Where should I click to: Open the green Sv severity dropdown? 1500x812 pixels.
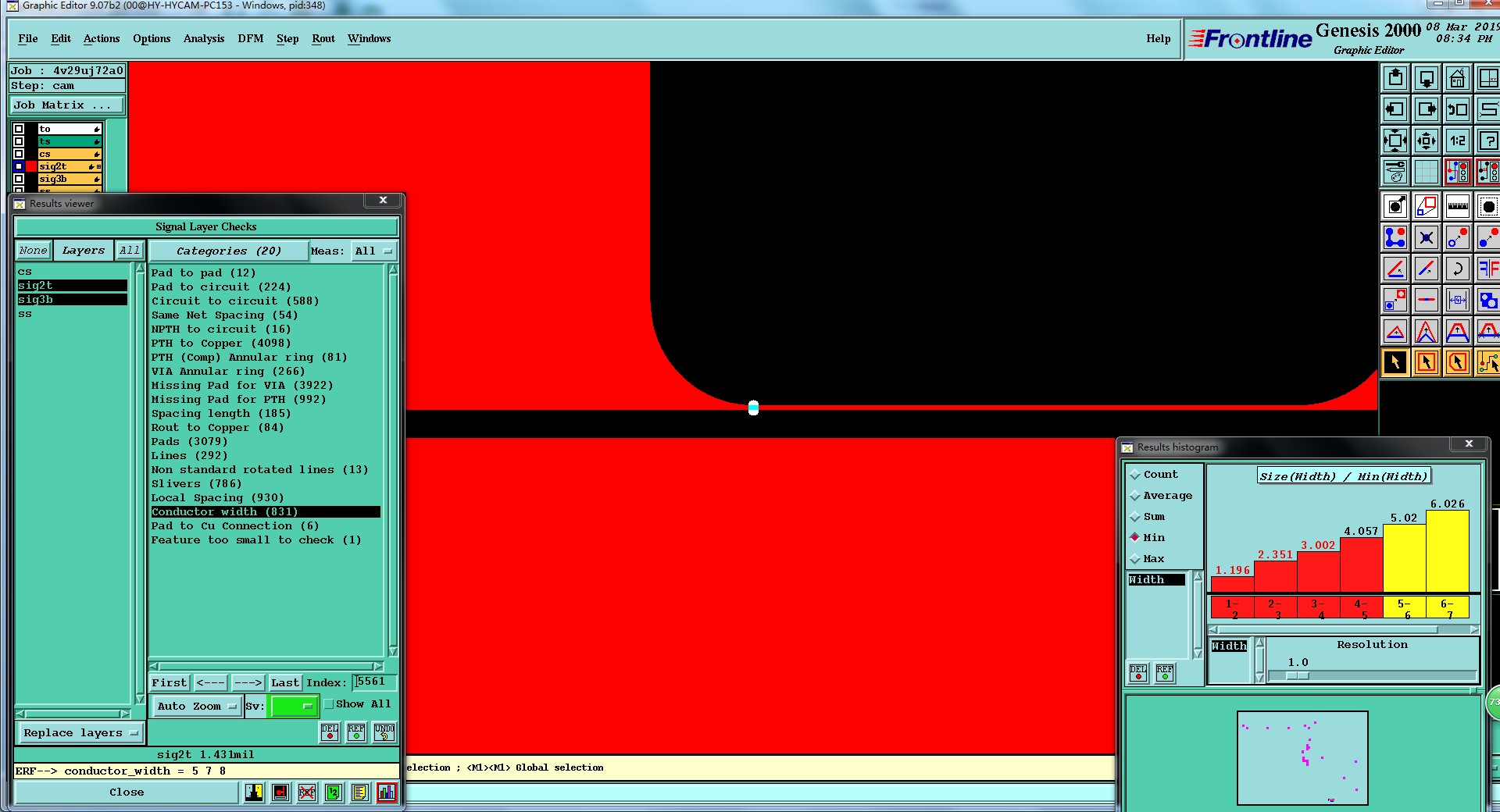coord(293,707)
